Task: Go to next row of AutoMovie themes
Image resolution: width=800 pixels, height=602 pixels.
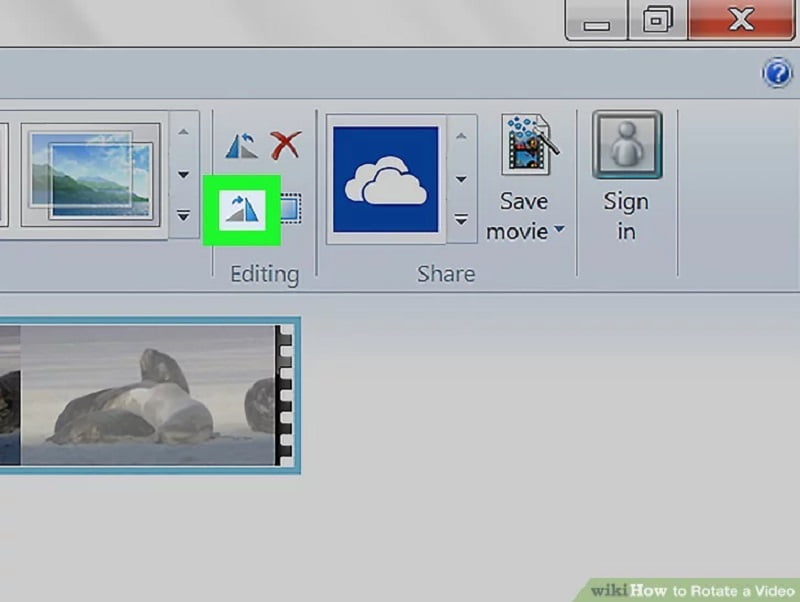Action: [184, 174]
